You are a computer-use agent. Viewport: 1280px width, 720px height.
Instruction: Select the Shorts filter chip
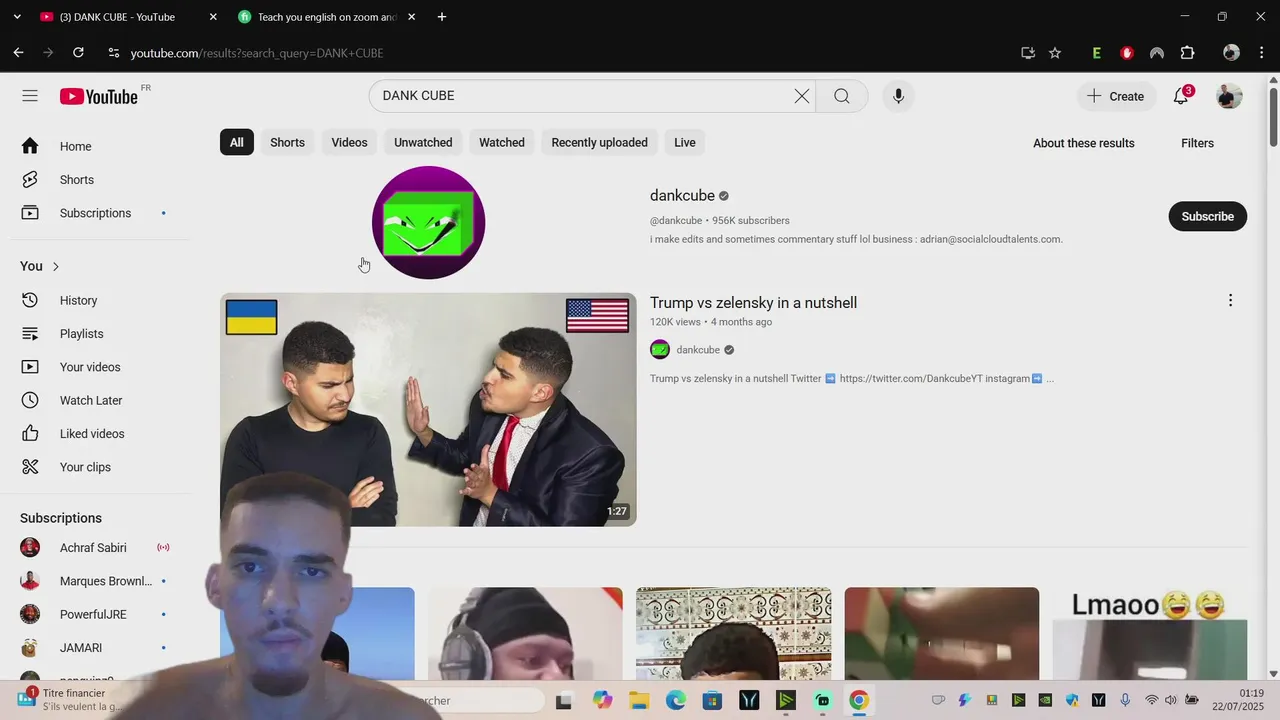287,143
